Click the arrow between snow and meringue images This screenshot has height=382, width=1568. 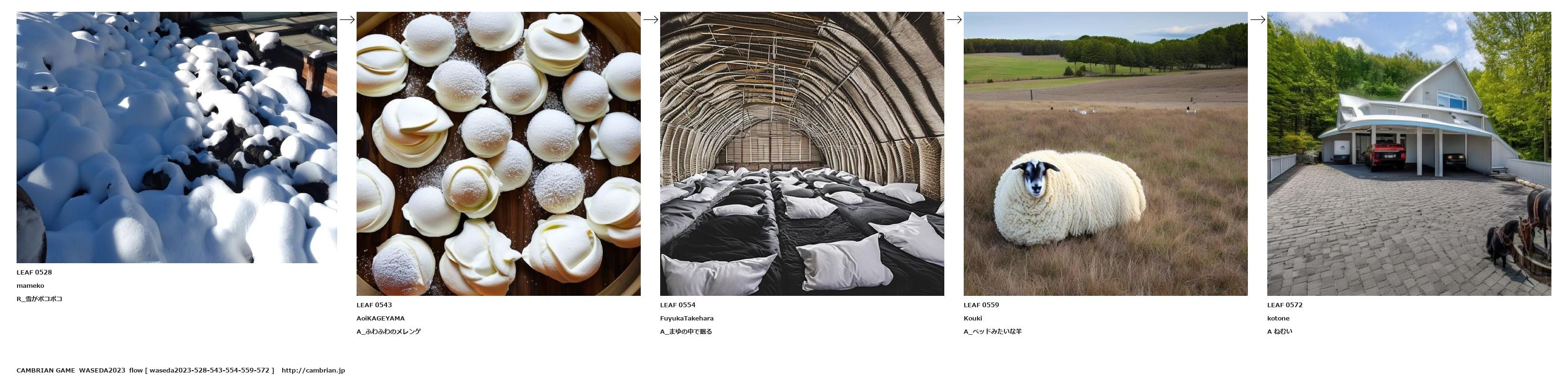(347, 19)
